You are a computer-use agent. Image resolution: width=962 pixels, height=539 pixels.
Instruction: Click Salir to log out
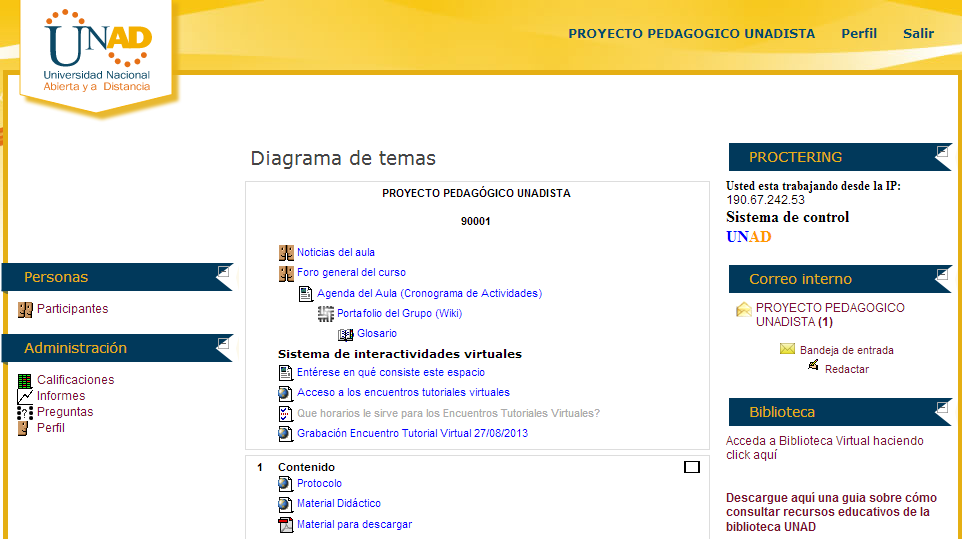pos(918,34)
